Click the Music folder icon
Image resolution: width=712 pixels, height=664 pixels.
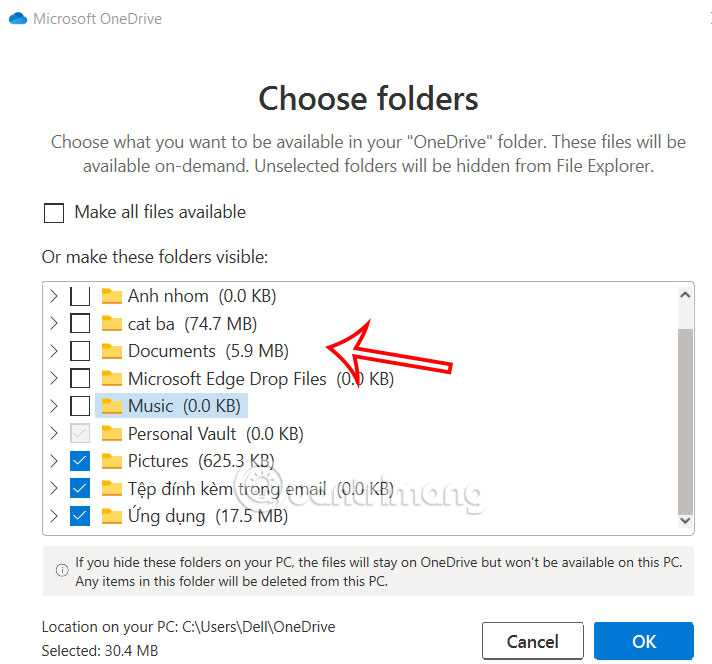click(x=111, y=406)
